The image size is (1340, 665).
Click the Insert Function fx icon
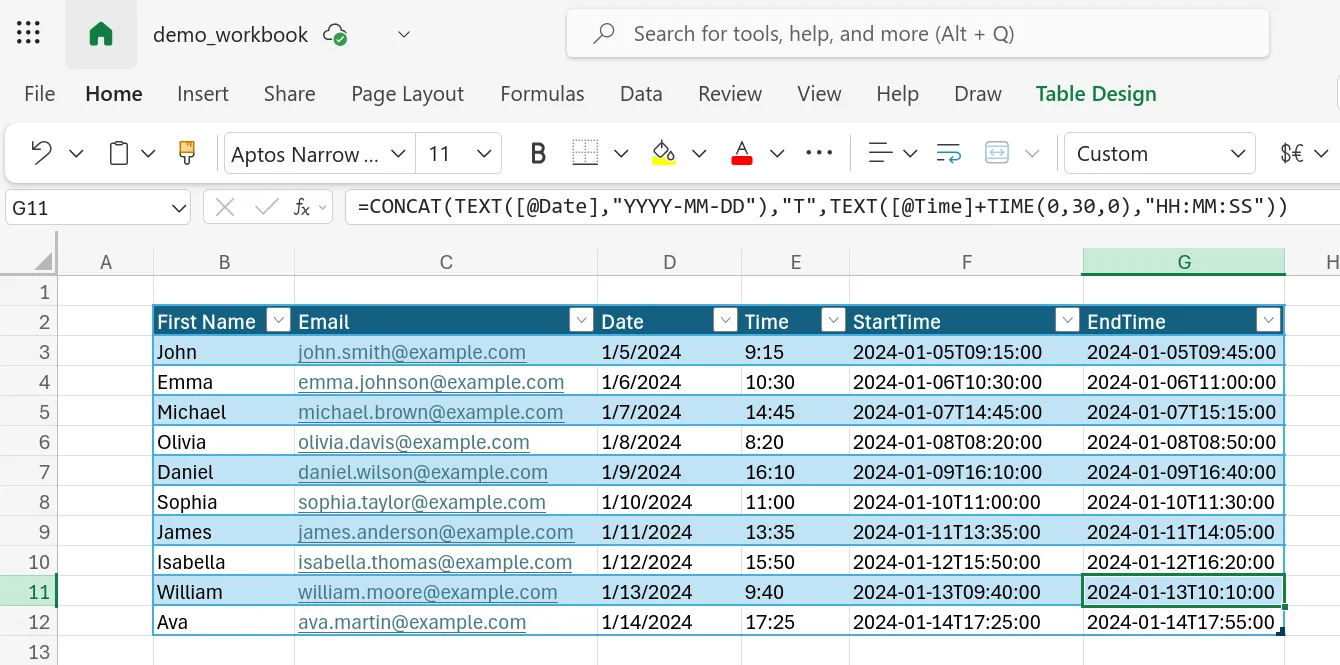[x=301, y=208]
